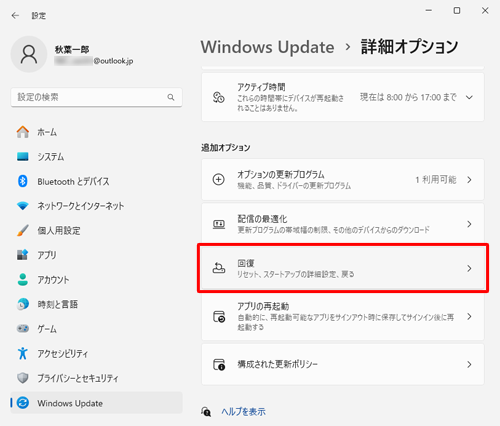
Task: Click the back arrow icon
Action: (x=15, y=15)
